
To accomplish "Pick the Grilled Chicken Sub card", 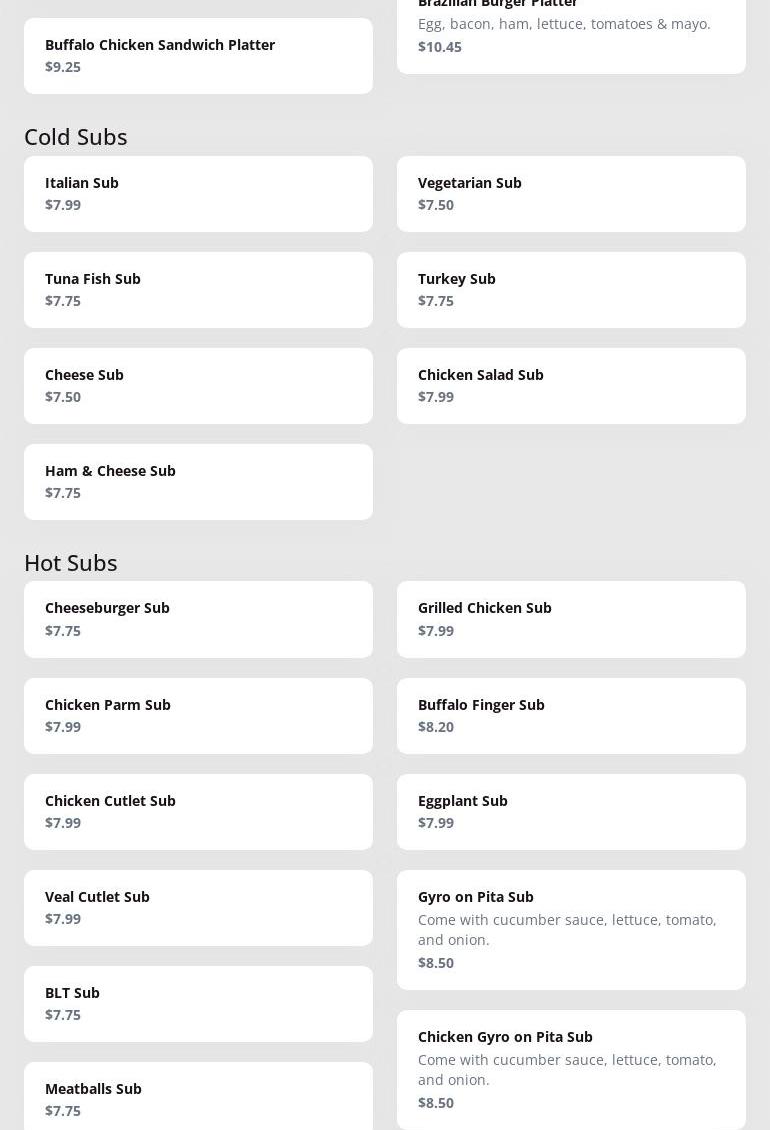I will pyautogui.click(x=571, y=619).
